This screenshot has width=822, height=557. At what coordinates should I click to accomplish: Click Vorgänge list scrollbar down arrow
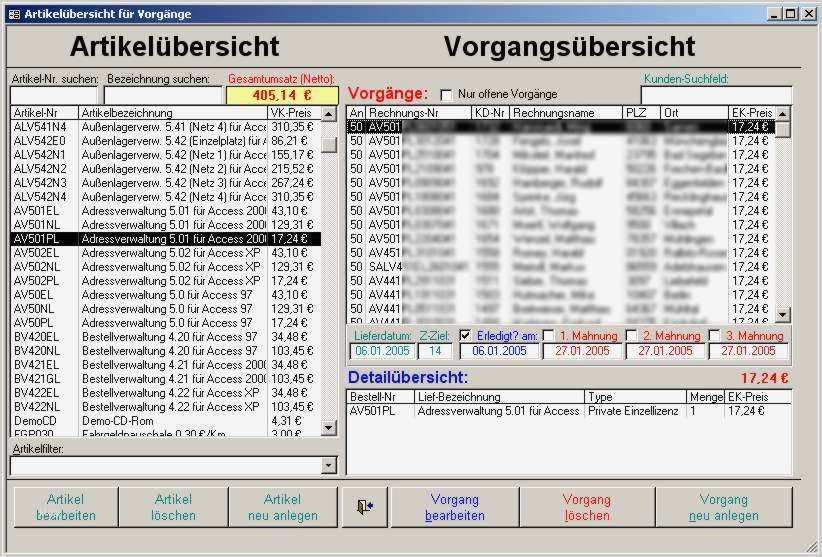pyautogui.click(x=783, y=314)
